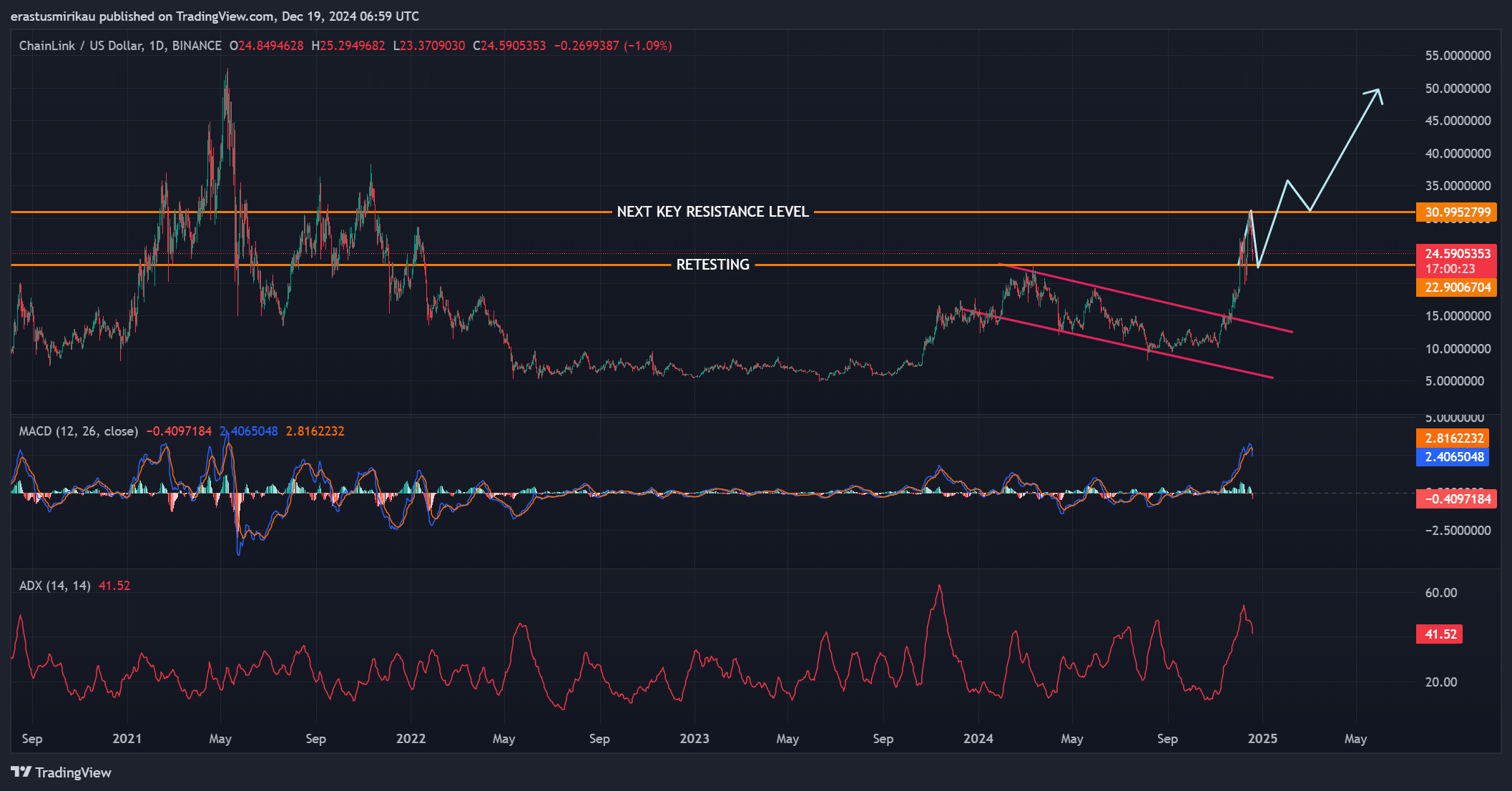
Task: Select the ChainLink / US Dollar symbol title
Action: pos(80,46)
